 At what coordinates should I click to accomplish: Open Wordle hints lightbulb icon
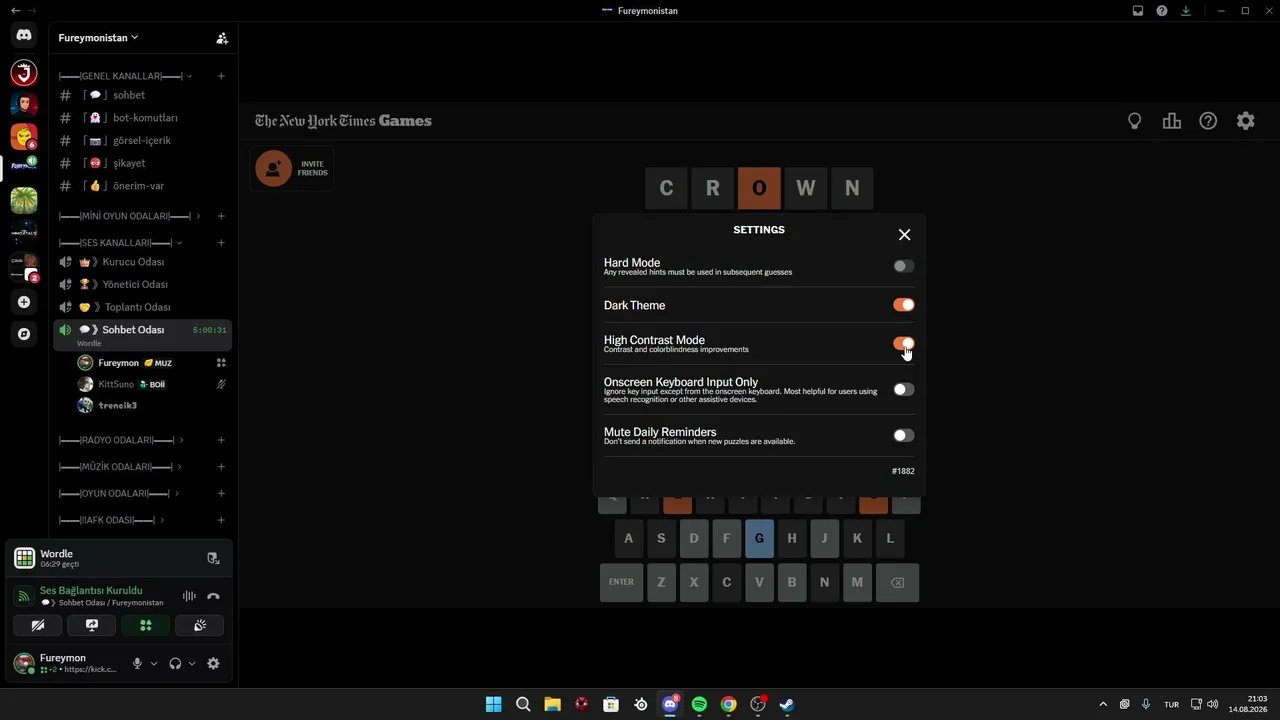(x=1135, y=121)
